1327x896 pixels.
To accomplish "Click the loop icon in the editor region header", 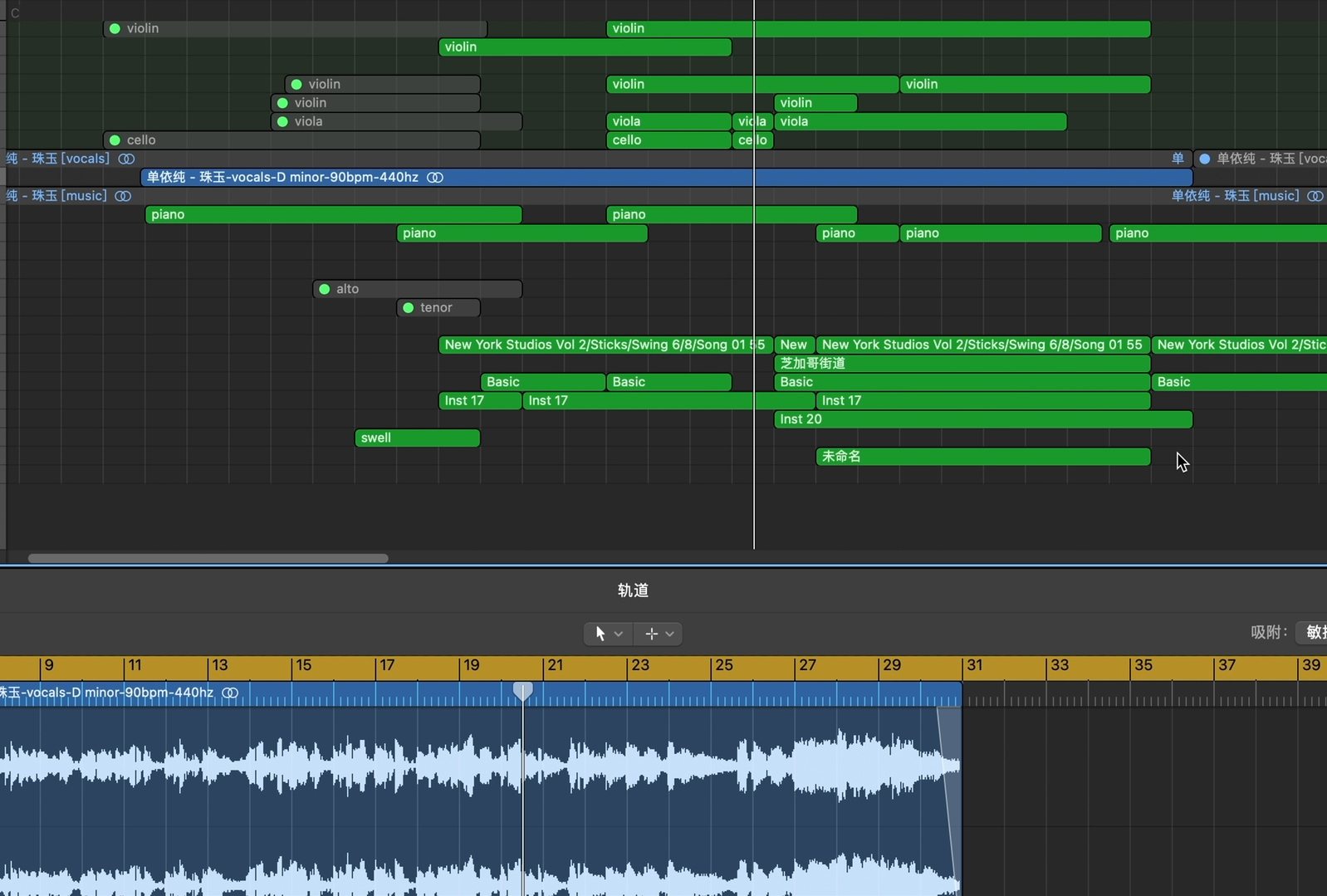I will [230, 693].
